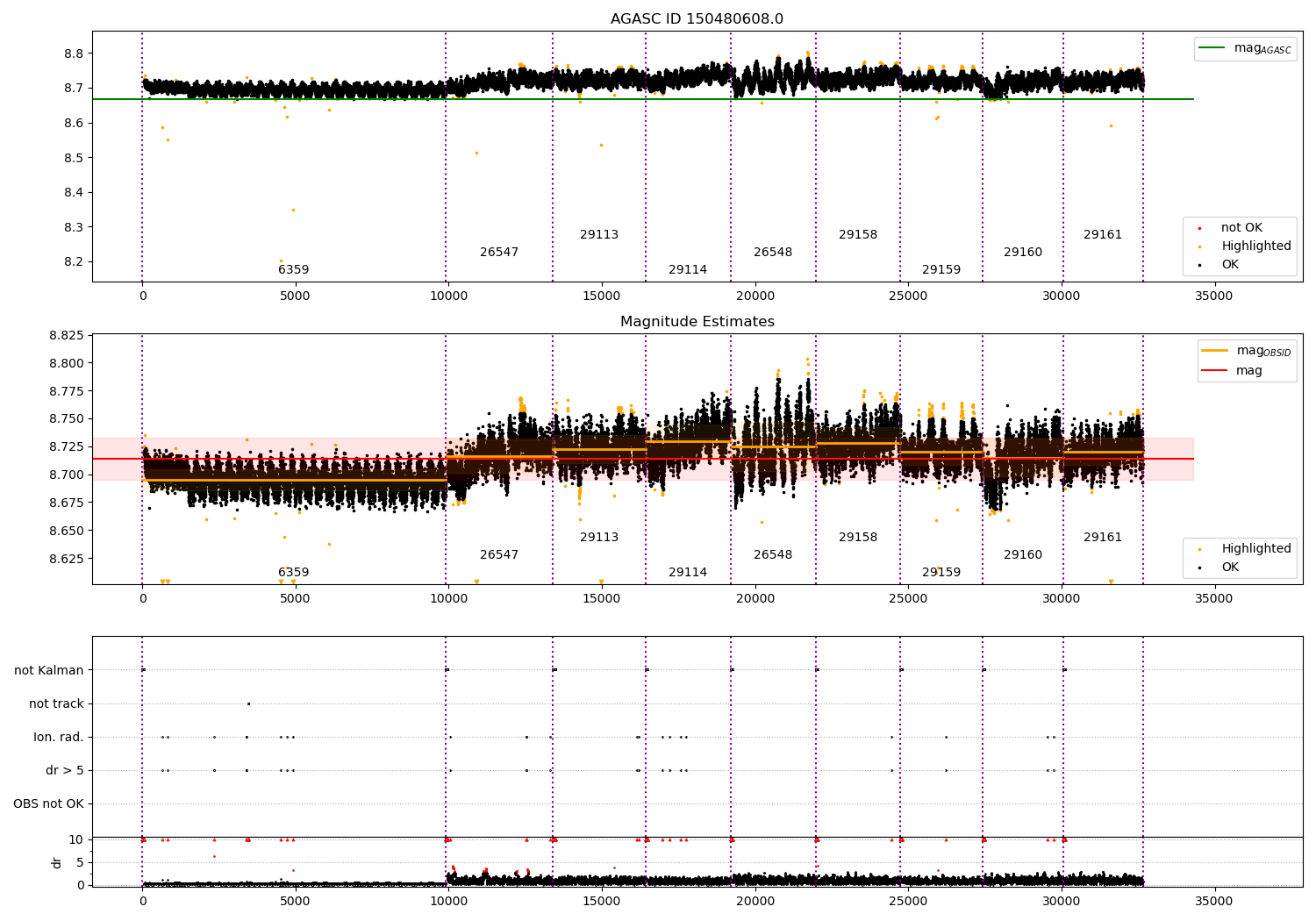
Task: Click the OBSID label 29113 in middle plot
Action: coord(599,538)
